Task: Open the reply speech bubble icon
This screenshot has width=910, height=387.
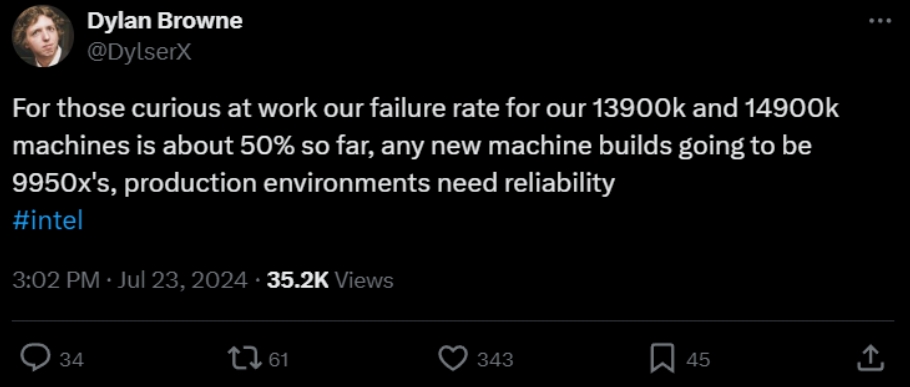Action: coord(38,359)
